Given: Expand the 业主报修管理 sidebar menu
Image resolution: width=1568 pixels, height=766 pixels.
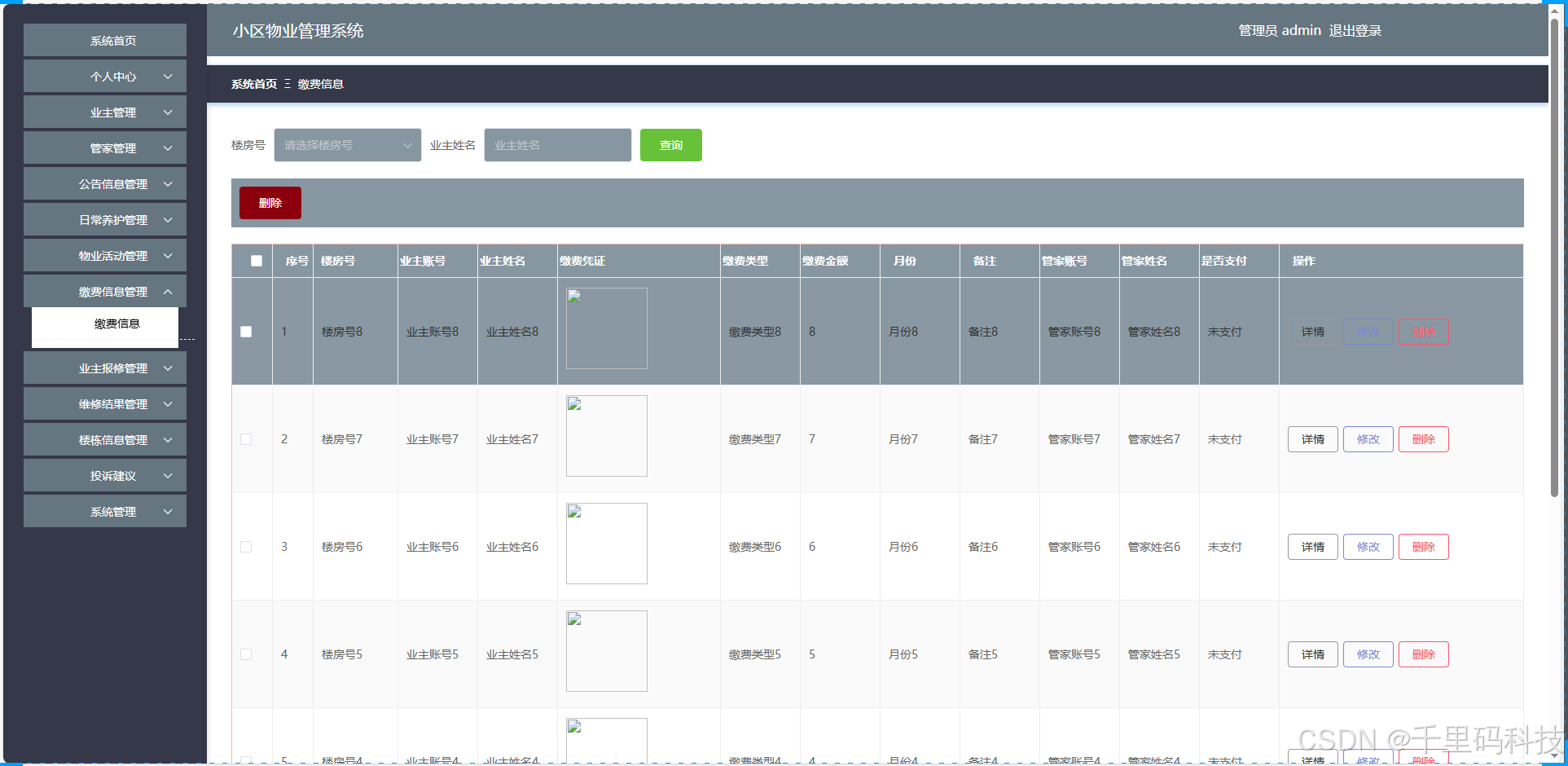Looking at the screenshot, I should 105,368.
